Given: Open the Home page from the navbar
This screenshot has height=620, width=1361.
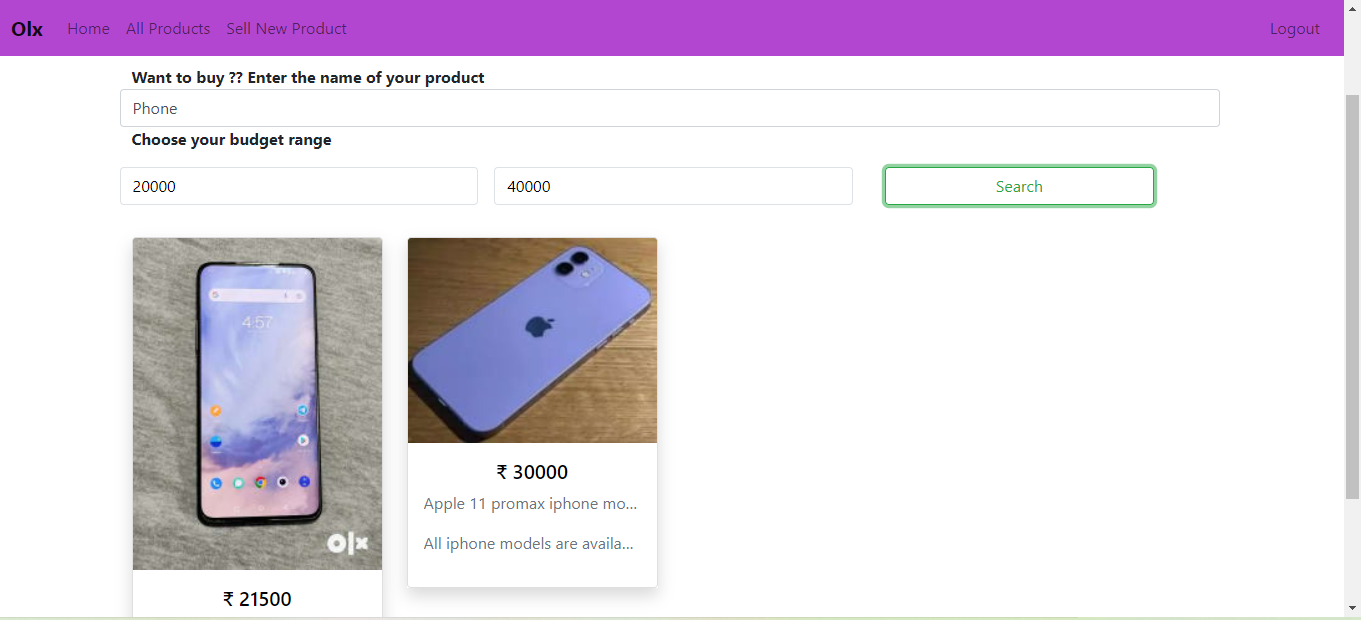Looking at the screenshot, I should pyautogui.click(x=88, y=28).
